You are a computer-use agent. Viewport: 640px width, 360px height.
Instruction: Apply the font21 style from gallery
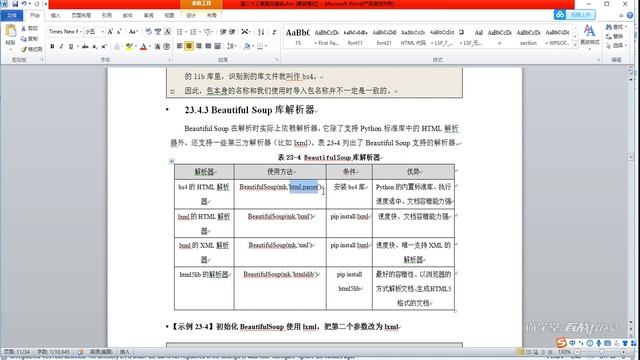click(384, 36)
